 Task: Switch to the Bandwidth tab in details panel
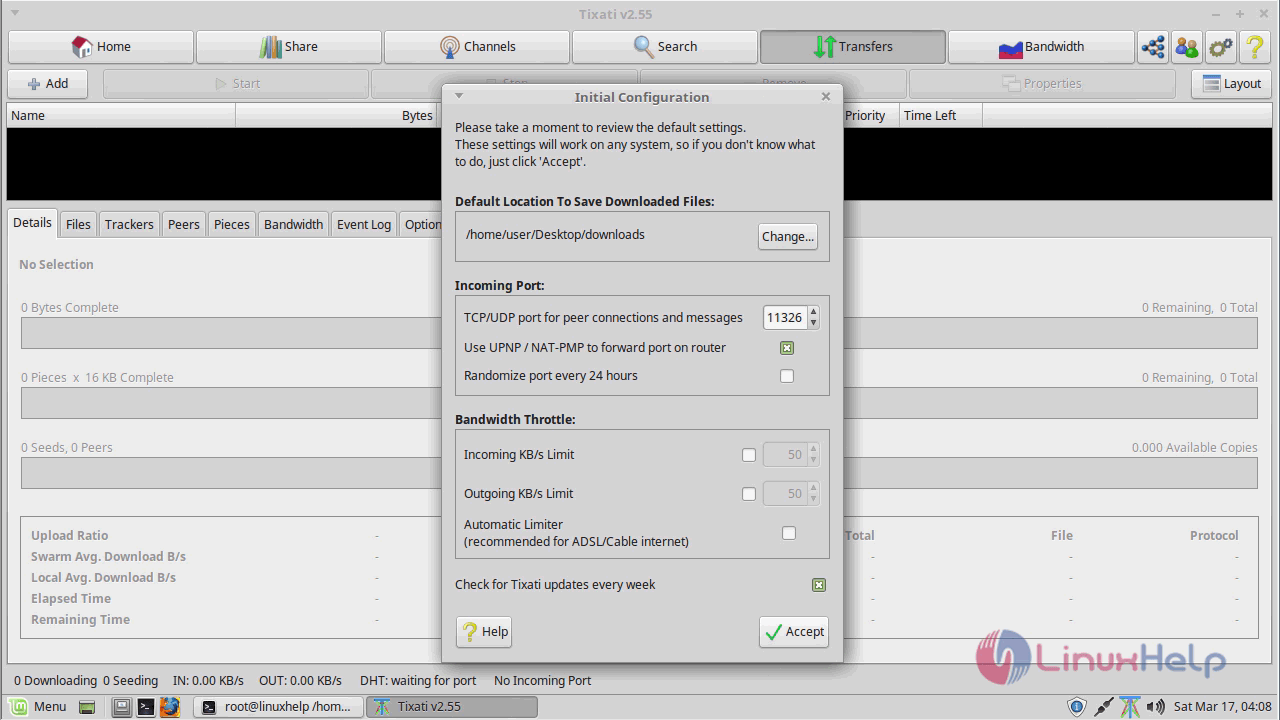click(x=293, y=224)
